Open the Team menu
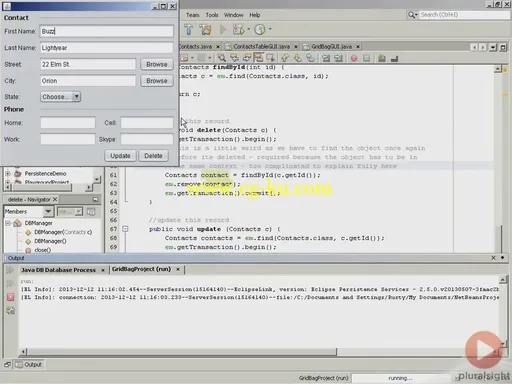The height and width of the screenshot is (384, 512). coord(193,15)
